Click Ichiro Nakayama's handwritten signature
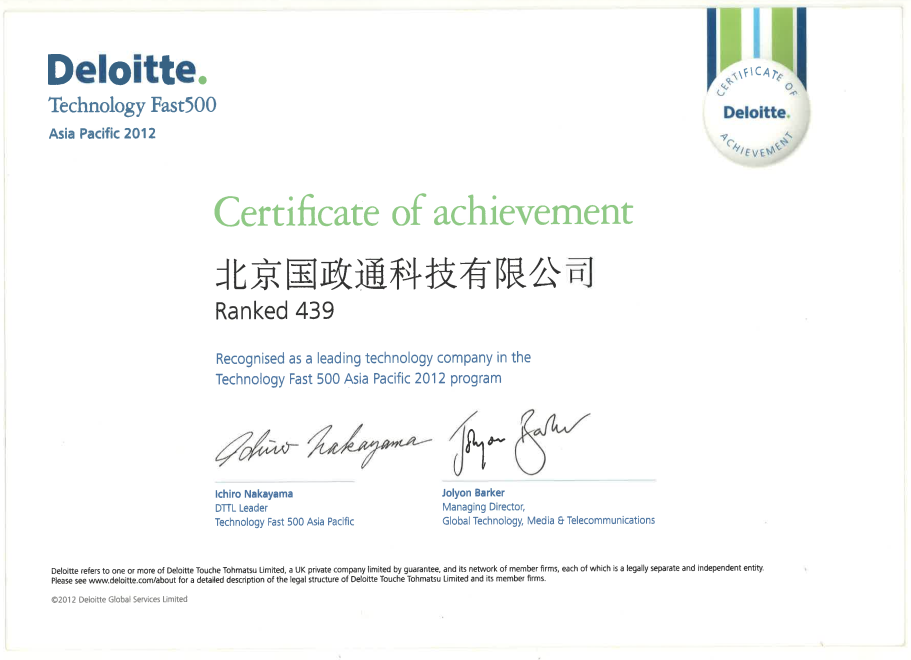Viewport: 911px width, 660px height. pyautogui.click(x=323, y=447)
